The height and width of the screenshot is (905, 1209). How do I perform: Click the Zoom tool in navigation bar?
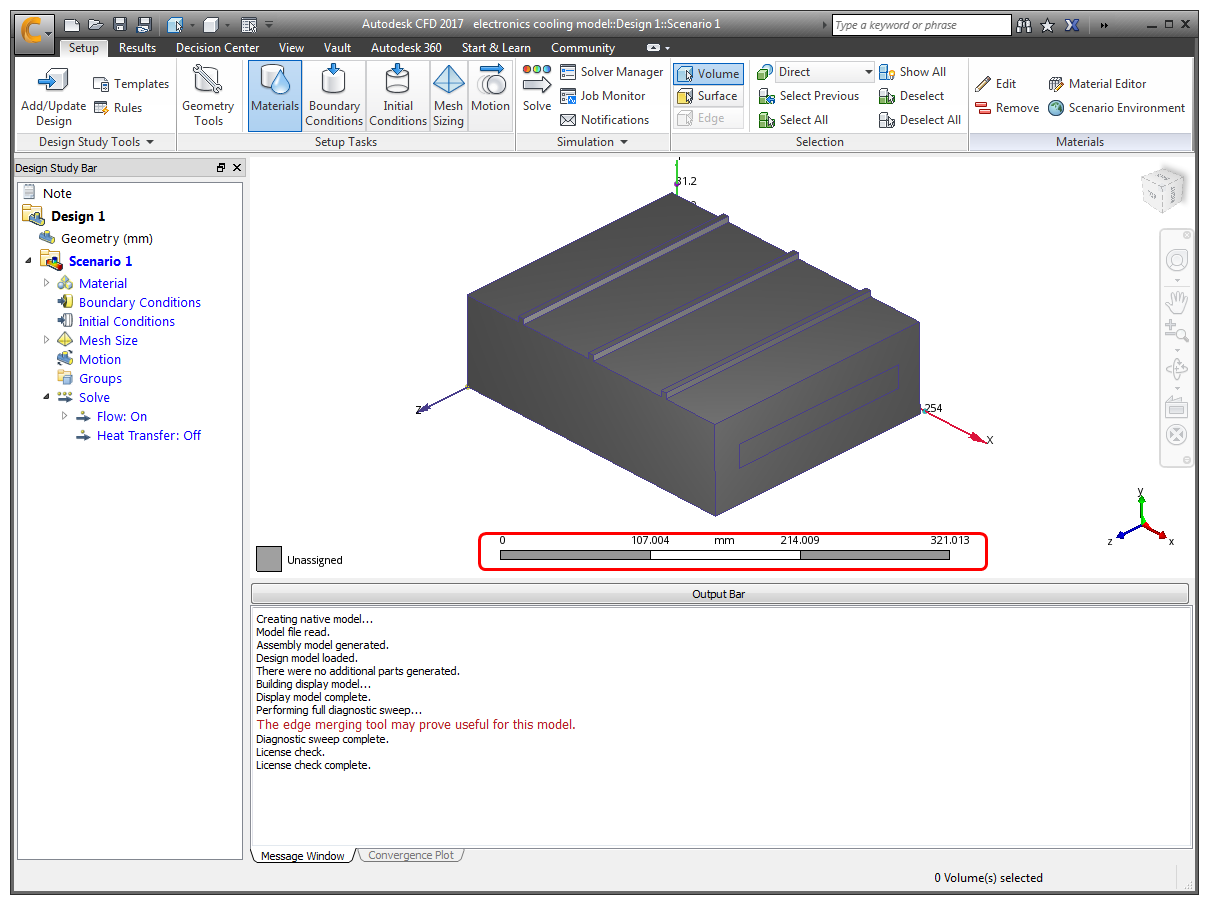[x=1177, y=333]
